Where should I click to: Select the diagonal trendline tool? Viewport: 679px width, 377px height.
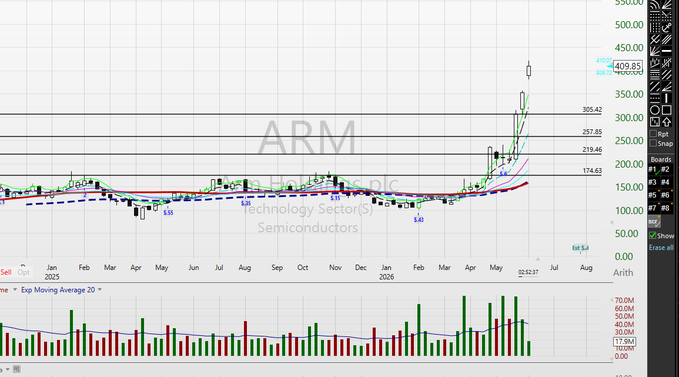coord(654,87)
